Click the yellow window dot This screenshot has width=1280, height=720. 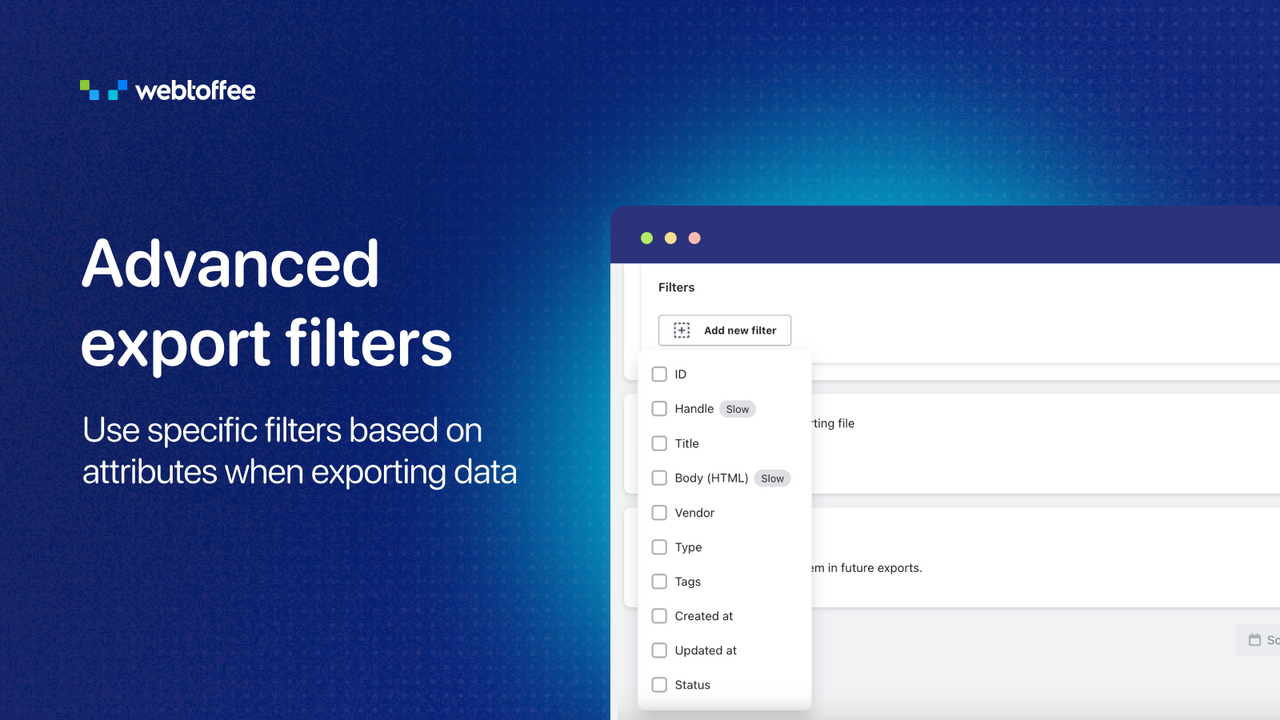(671, 238)
